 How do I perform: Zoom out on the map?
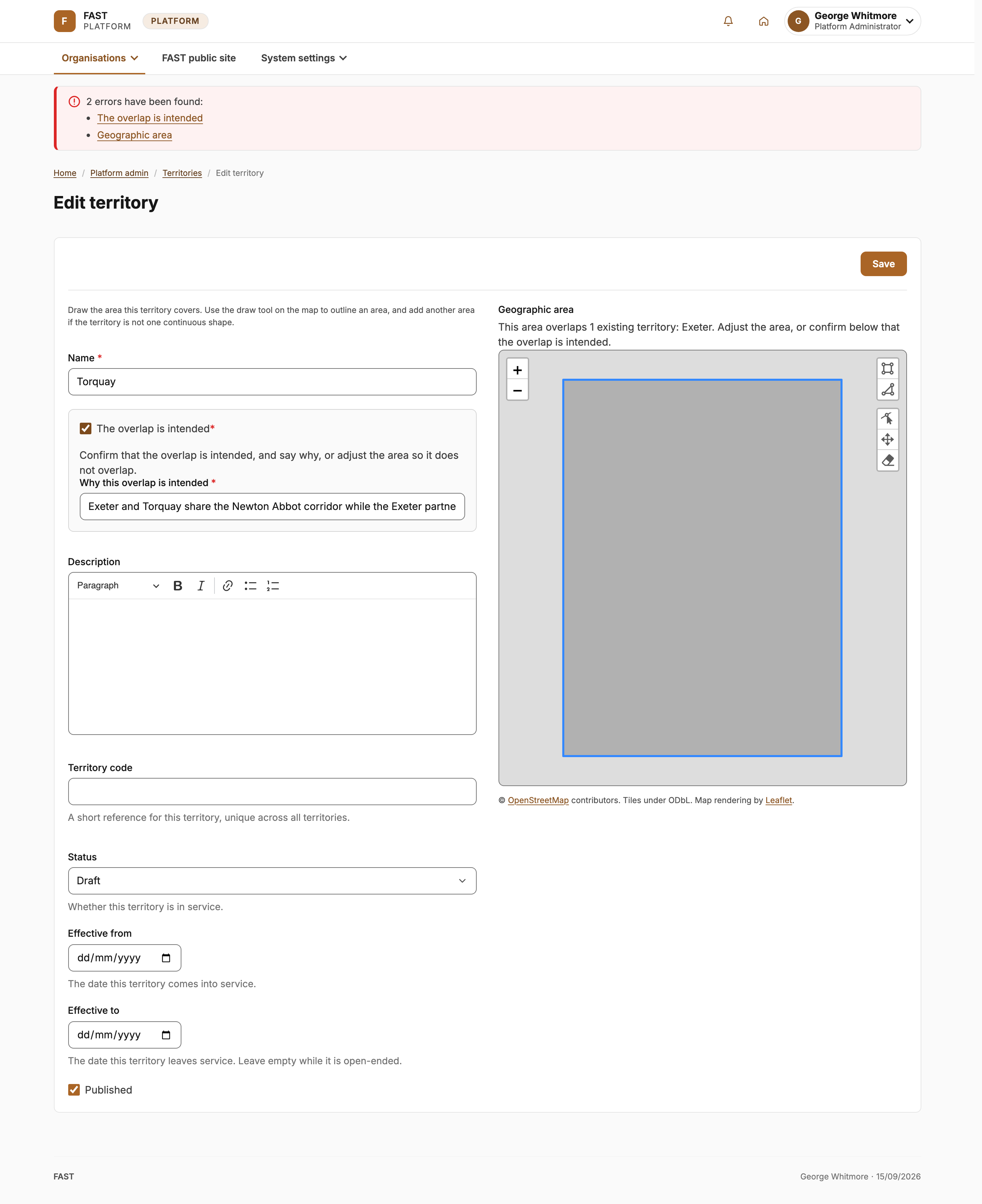517,390
